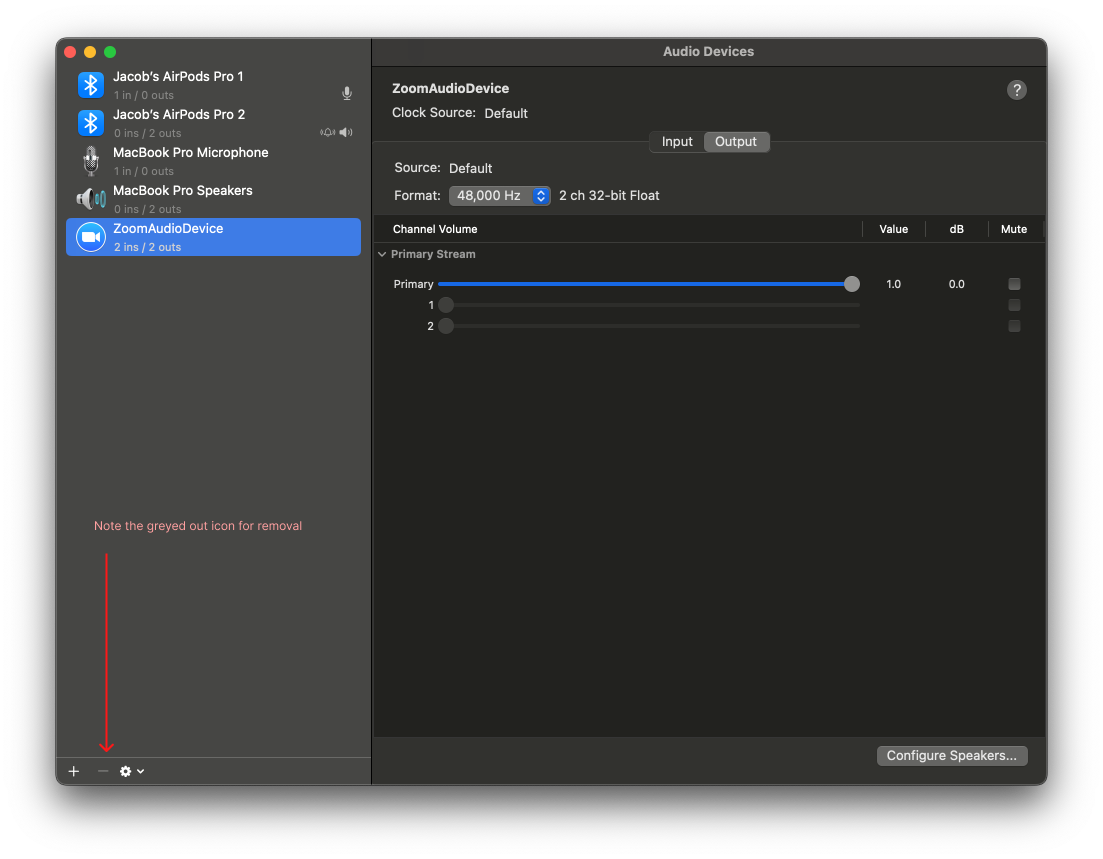This screenshot has width=1103, height=859.
Task: Open the help question mark button
Action: point(1016,90)
